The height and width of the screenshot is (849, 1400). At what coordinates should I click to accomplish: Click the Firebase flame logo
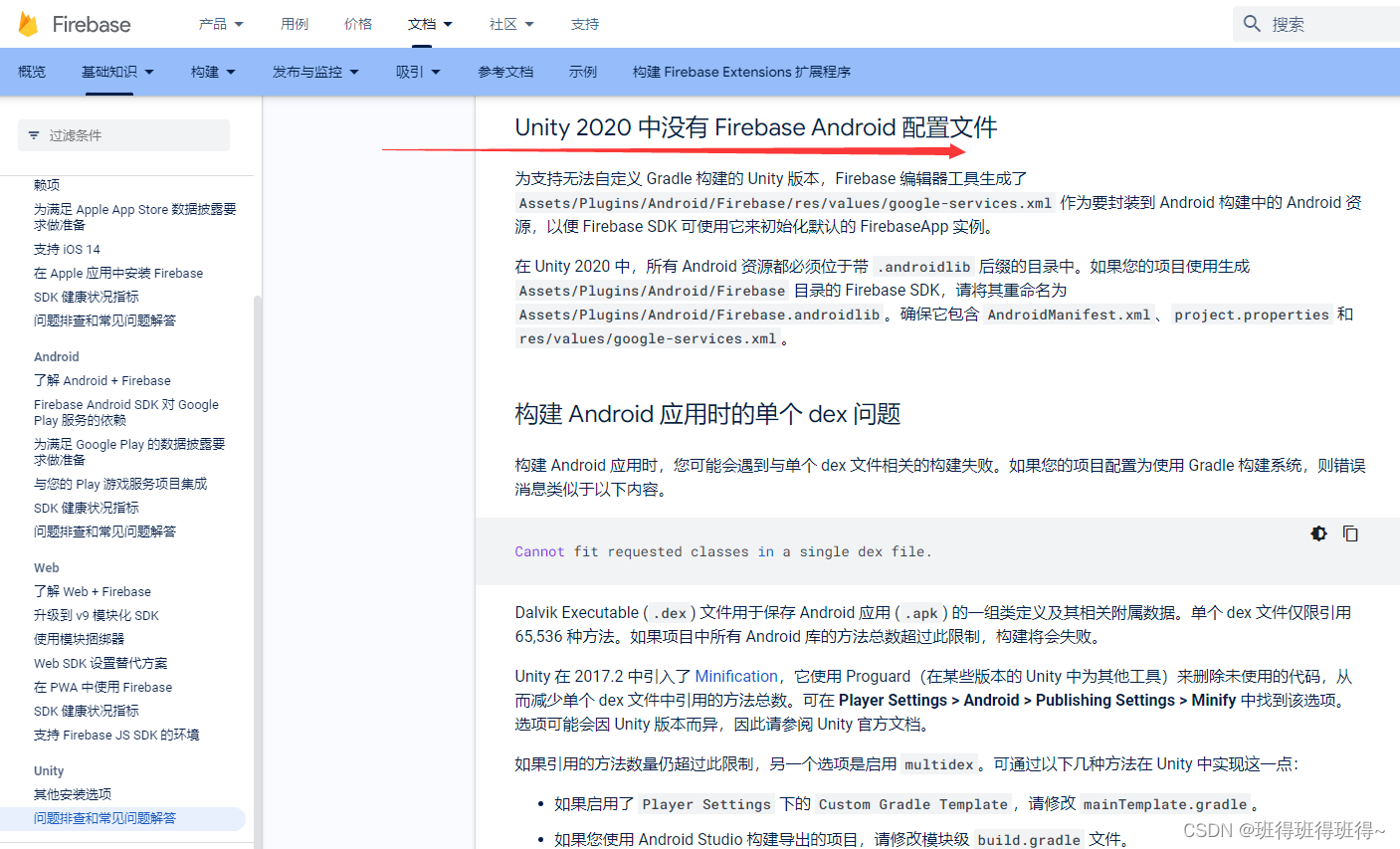click(27, 23)
